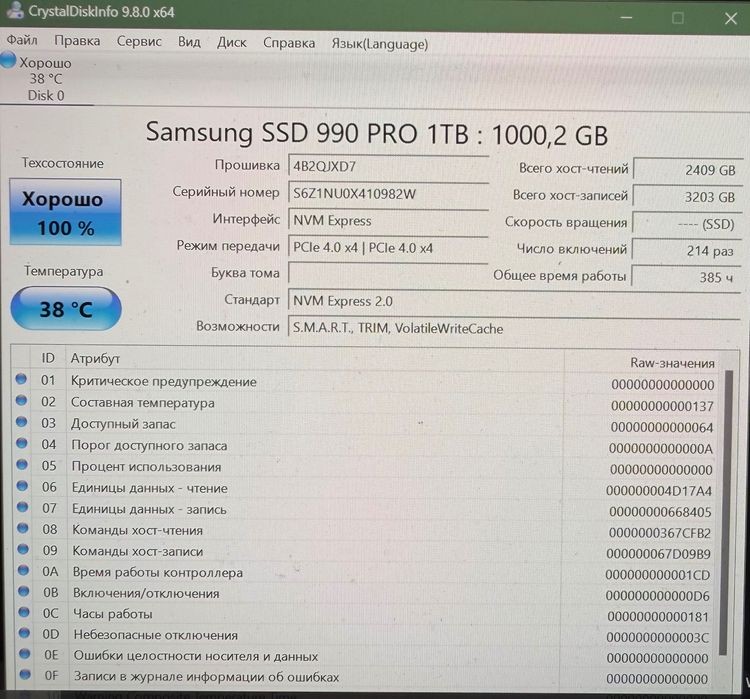This screenshot has height=699, width=750.
Task: Click the host reads value 2409 GB
Action: pos(687,170)
